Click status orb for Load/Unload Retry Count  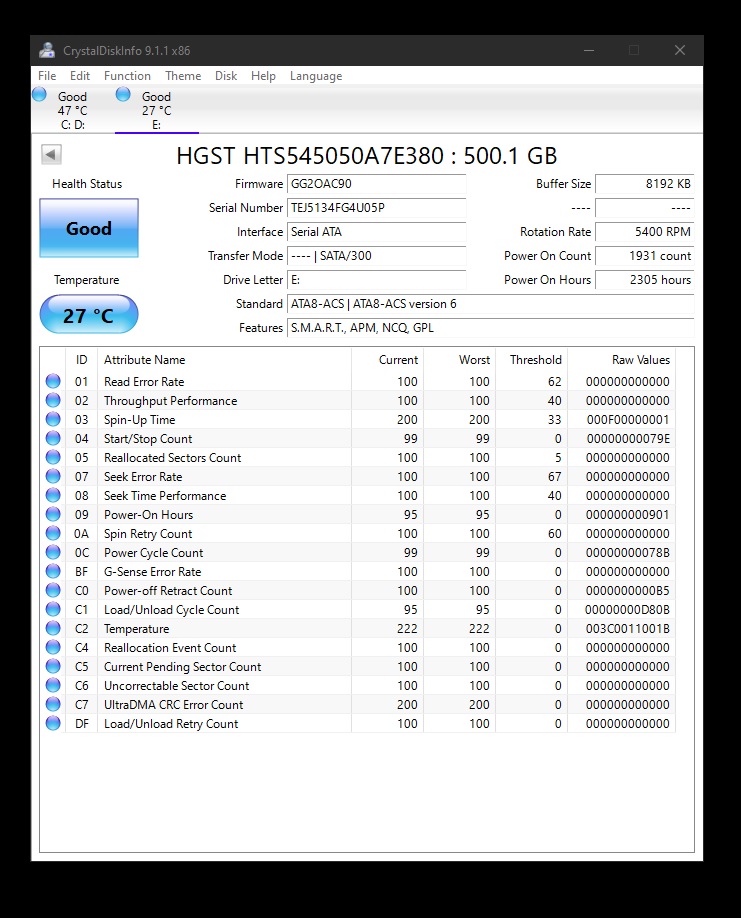click(x=53, y=724)
